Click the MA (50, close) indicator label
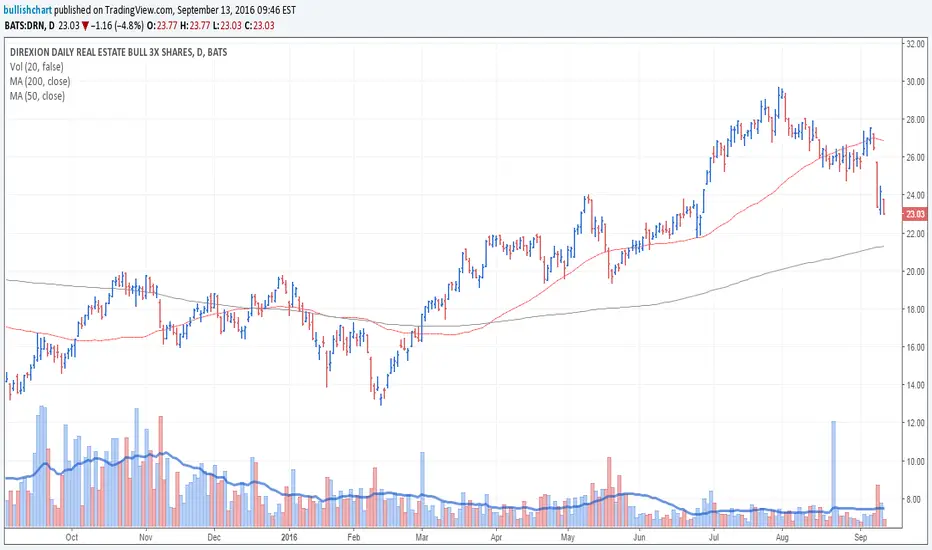Screen dimensions: 932x550 click(x=37, y=96)
